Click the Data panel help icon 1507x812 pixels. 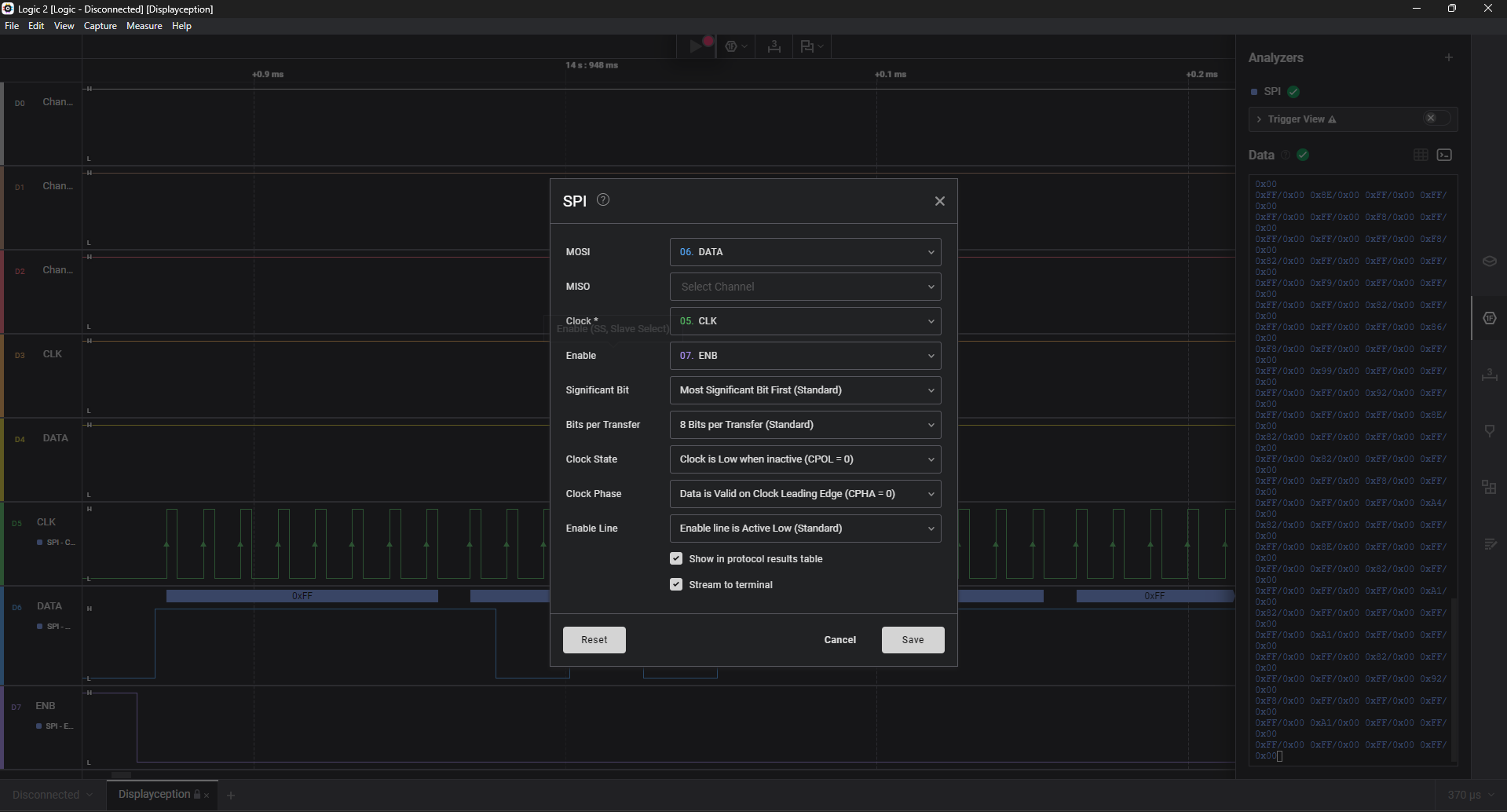[1286, 155]
